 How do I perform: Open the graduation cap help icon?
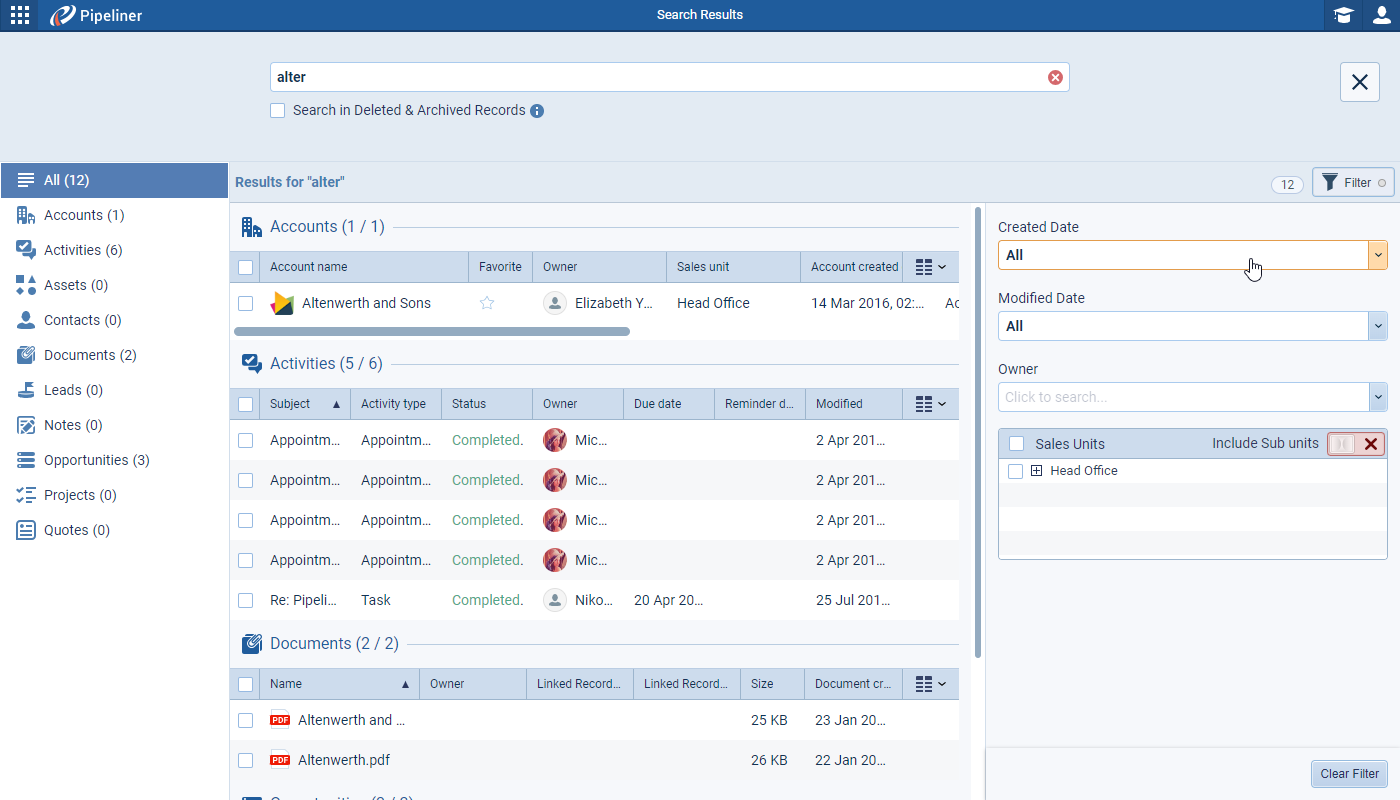(x=1343, y=15)
